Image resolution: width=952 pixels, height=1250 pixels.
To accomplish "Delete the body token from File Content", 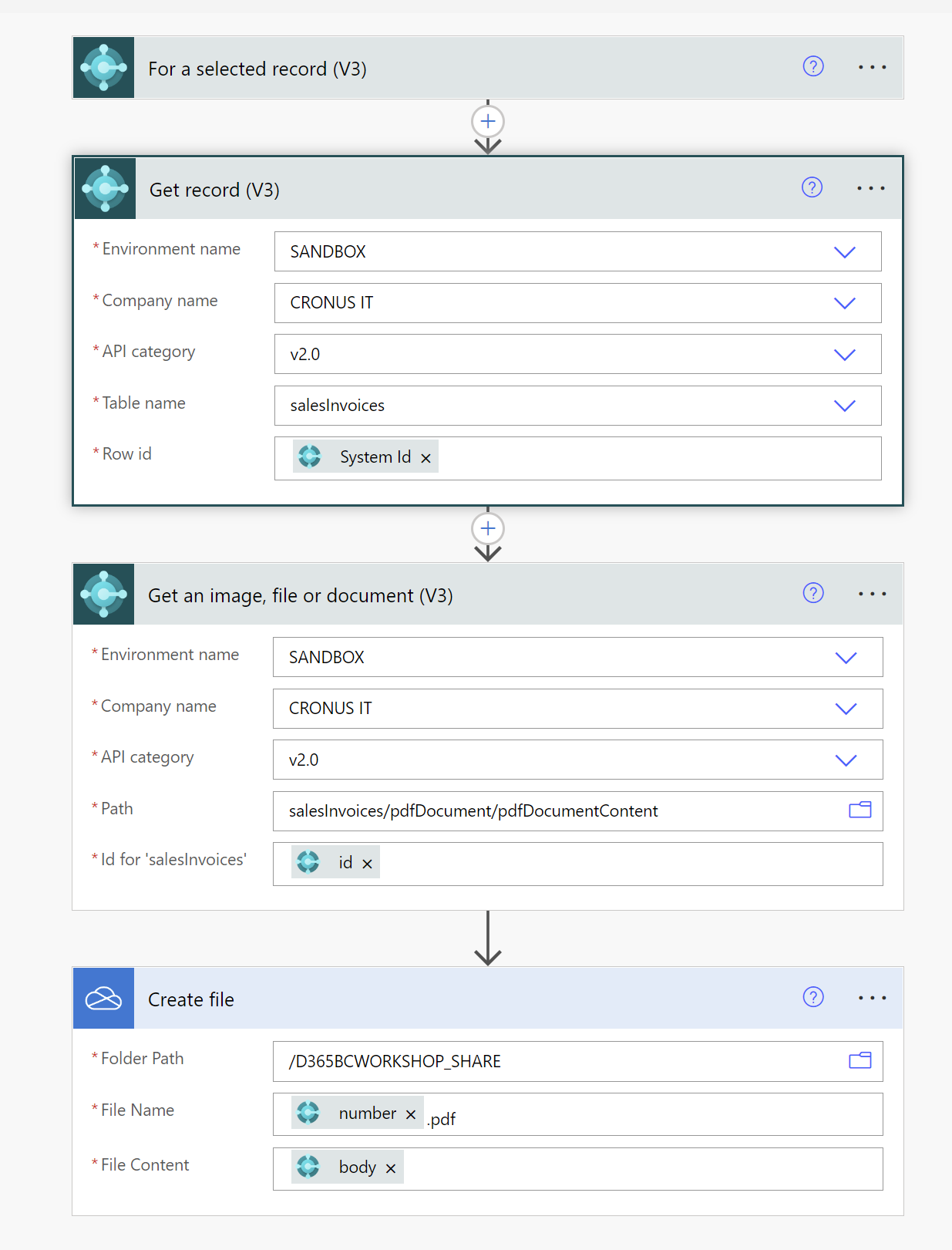I will point(391,1169).
